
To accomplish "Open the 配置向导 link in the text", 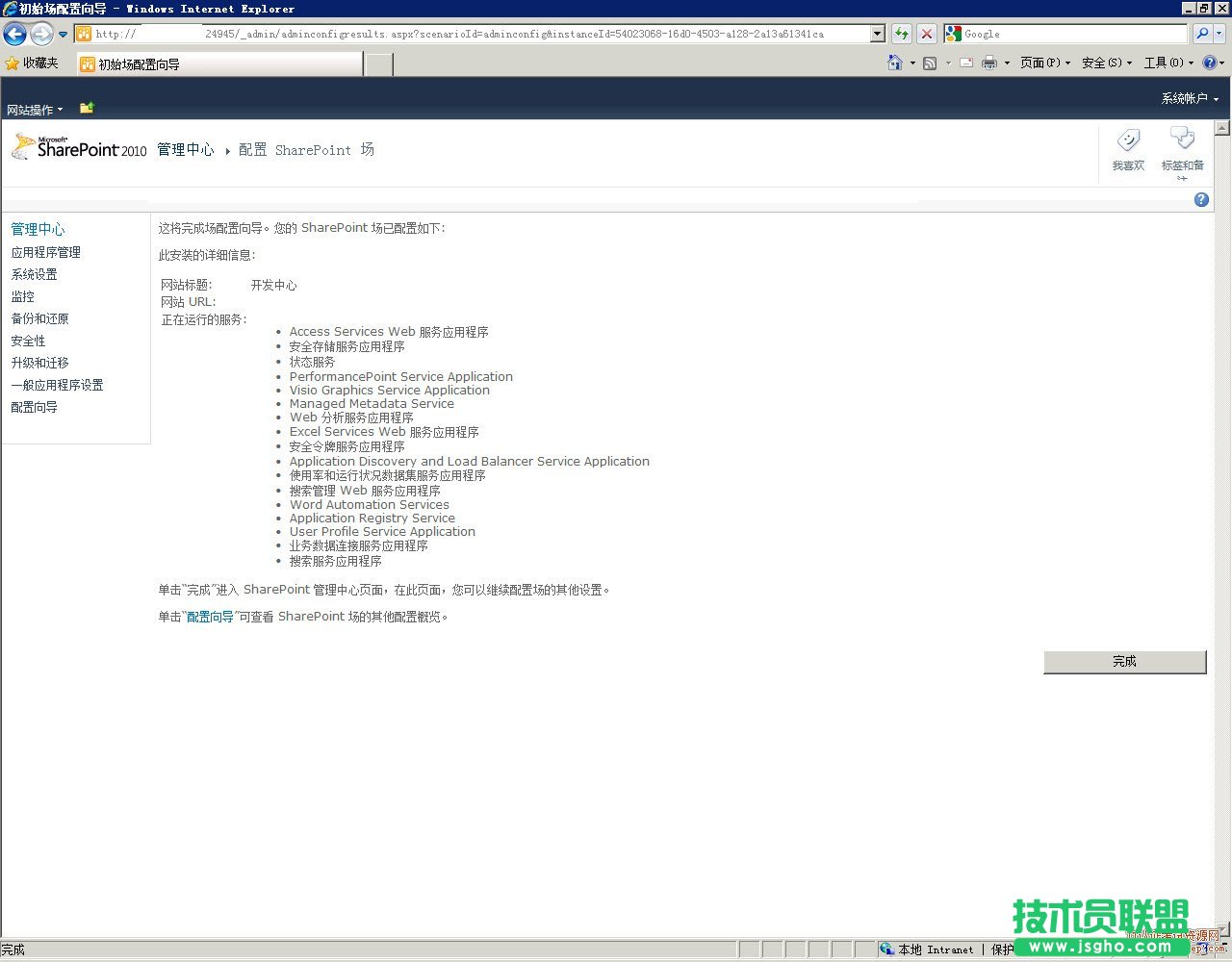I will [210, 617].
